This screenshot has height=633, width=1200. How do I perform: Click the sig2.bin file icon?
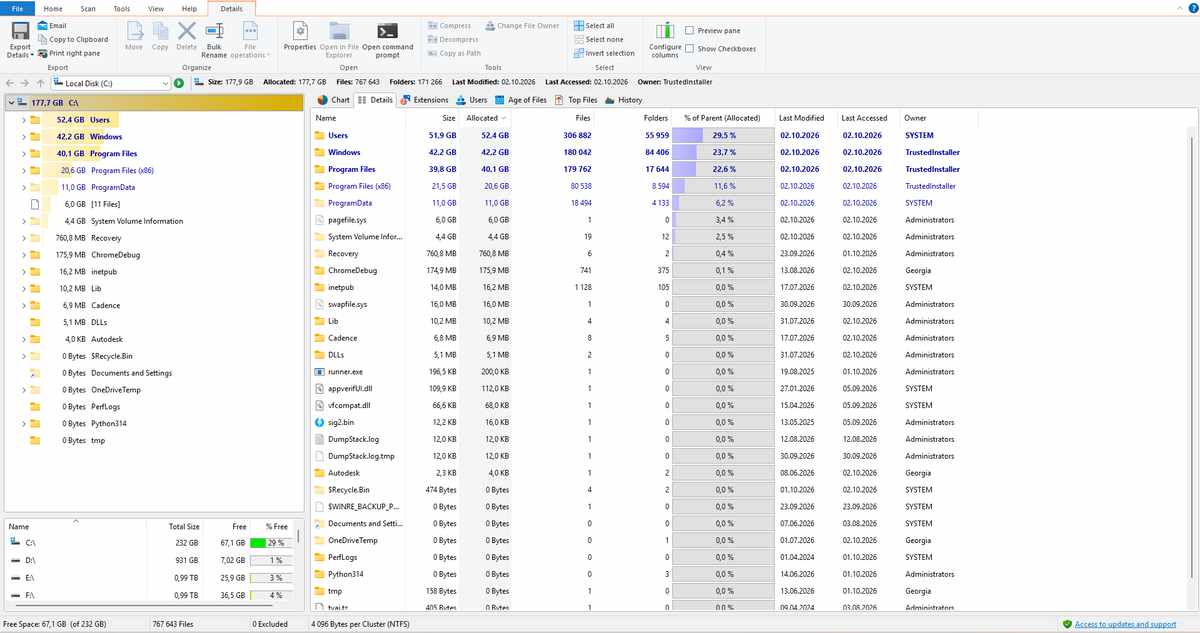click(x=319, y=422)
